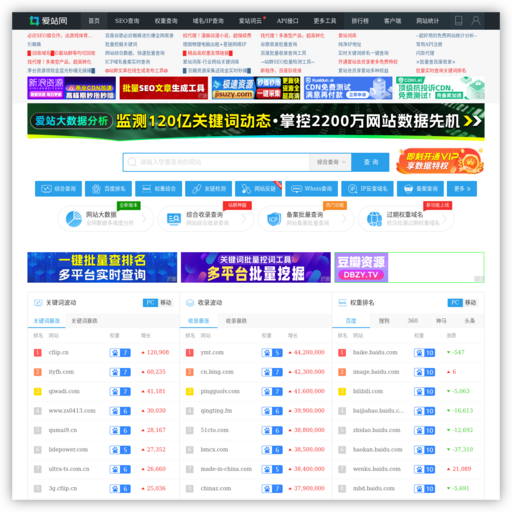The height and width of the screenshot is (512, 512).
Task: Click the 收录波动 cube icon
Action: pyautogui.click(x=190, y=303)
